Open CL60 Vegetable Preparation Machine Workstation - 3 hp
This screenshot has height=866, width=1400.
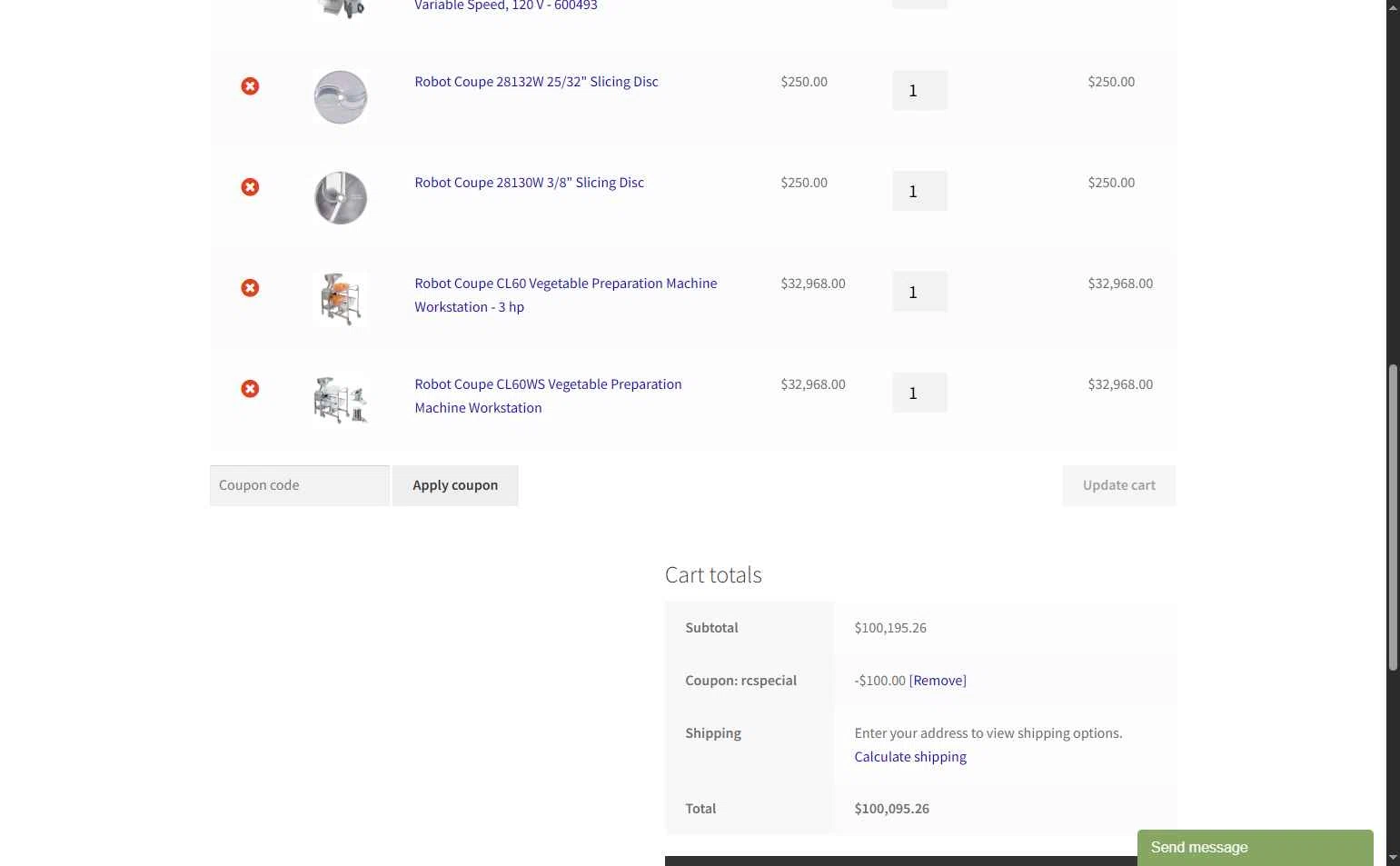566,295
